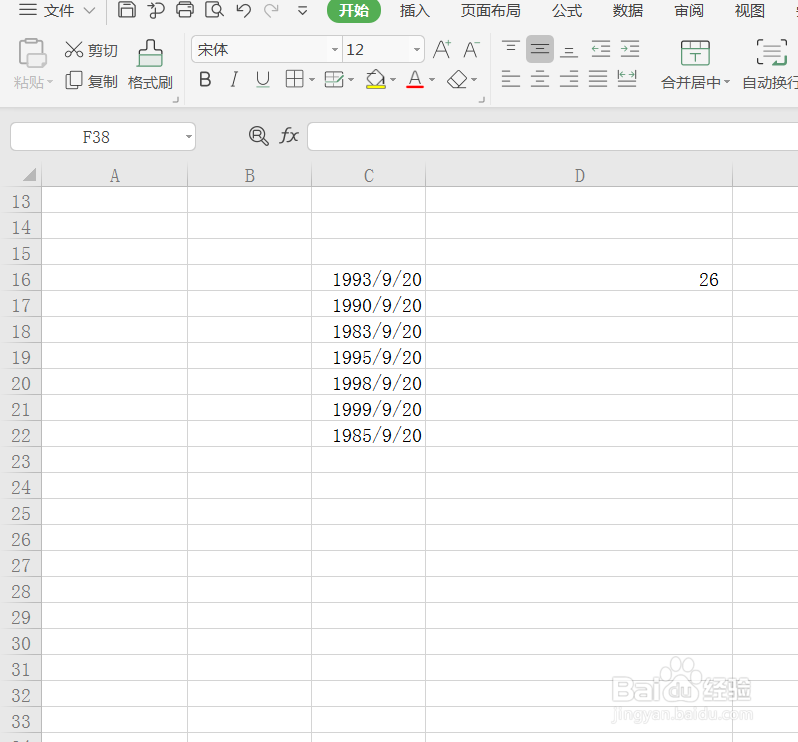Screen dimensions: 798x742
Task: Undo the last action
Action: 244,10
